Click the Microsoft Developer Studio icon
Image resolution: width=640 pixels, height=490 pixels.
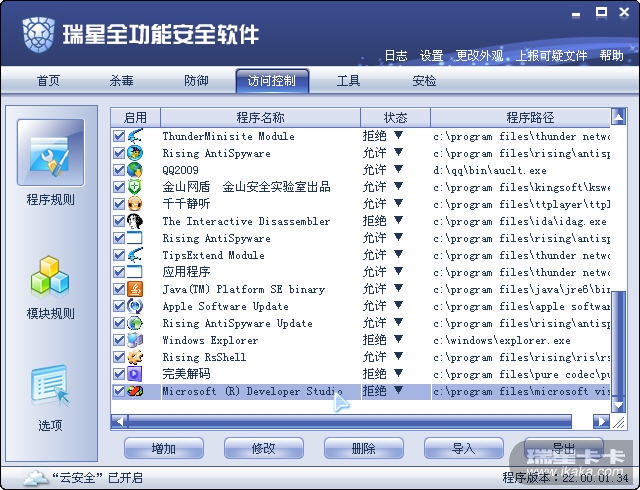(135, 391)
